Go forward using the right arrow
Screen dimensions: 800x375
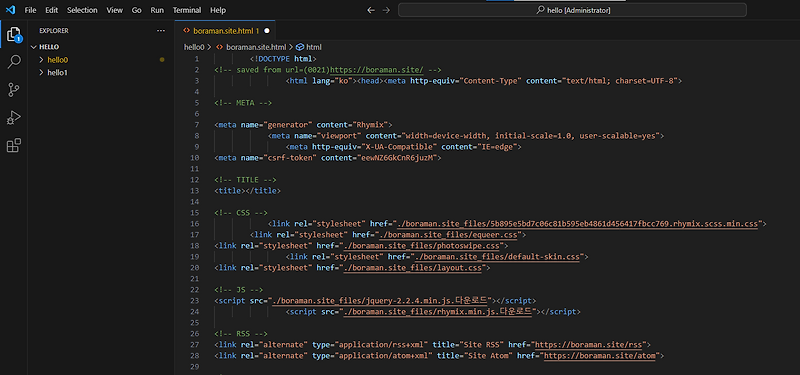coord(386,10)
